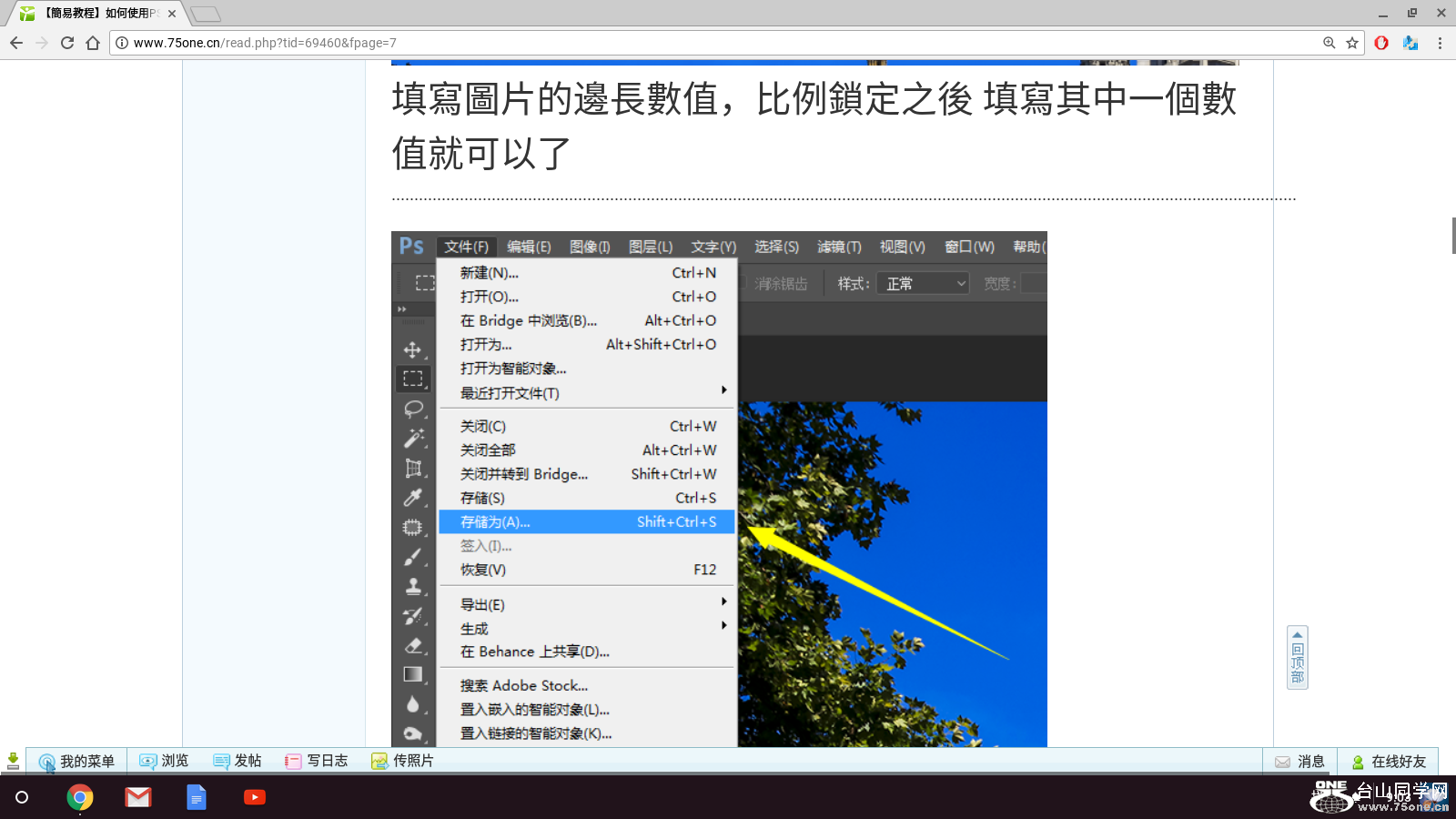The image size is (1456, 819).
Task: Open the Chrome OS launcher circle
Action: coord(22,797)
